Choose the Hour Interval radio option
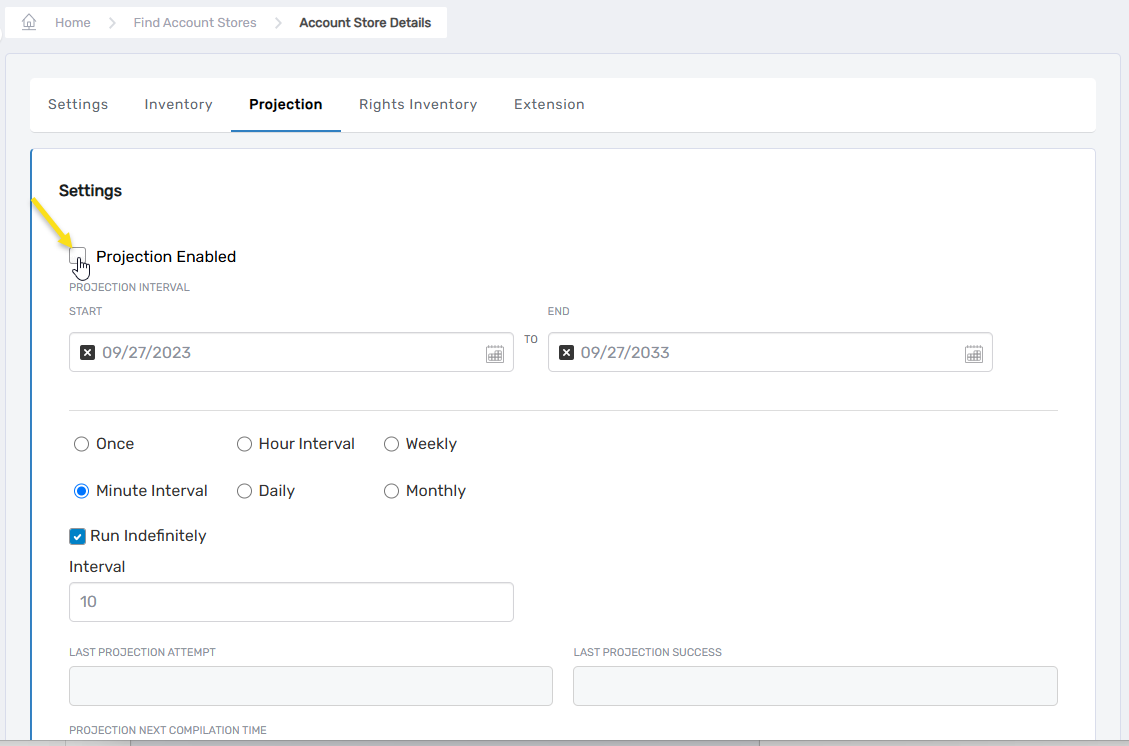Screen dimensions: 1129x746 (244, 444)
